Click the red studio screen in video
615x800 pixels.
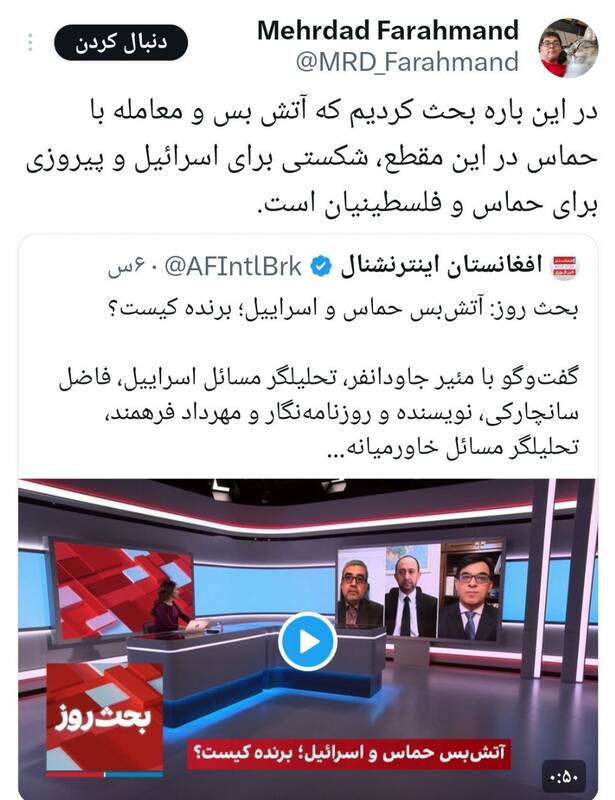pyautogui.click(x=120, y=587)
